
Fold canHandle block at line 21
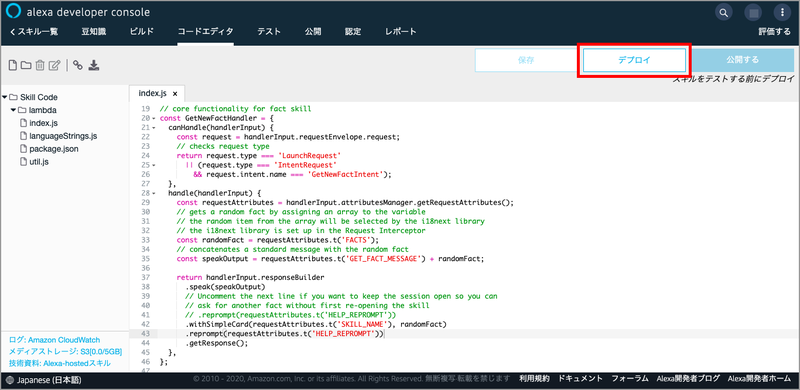tap(154, 127)
